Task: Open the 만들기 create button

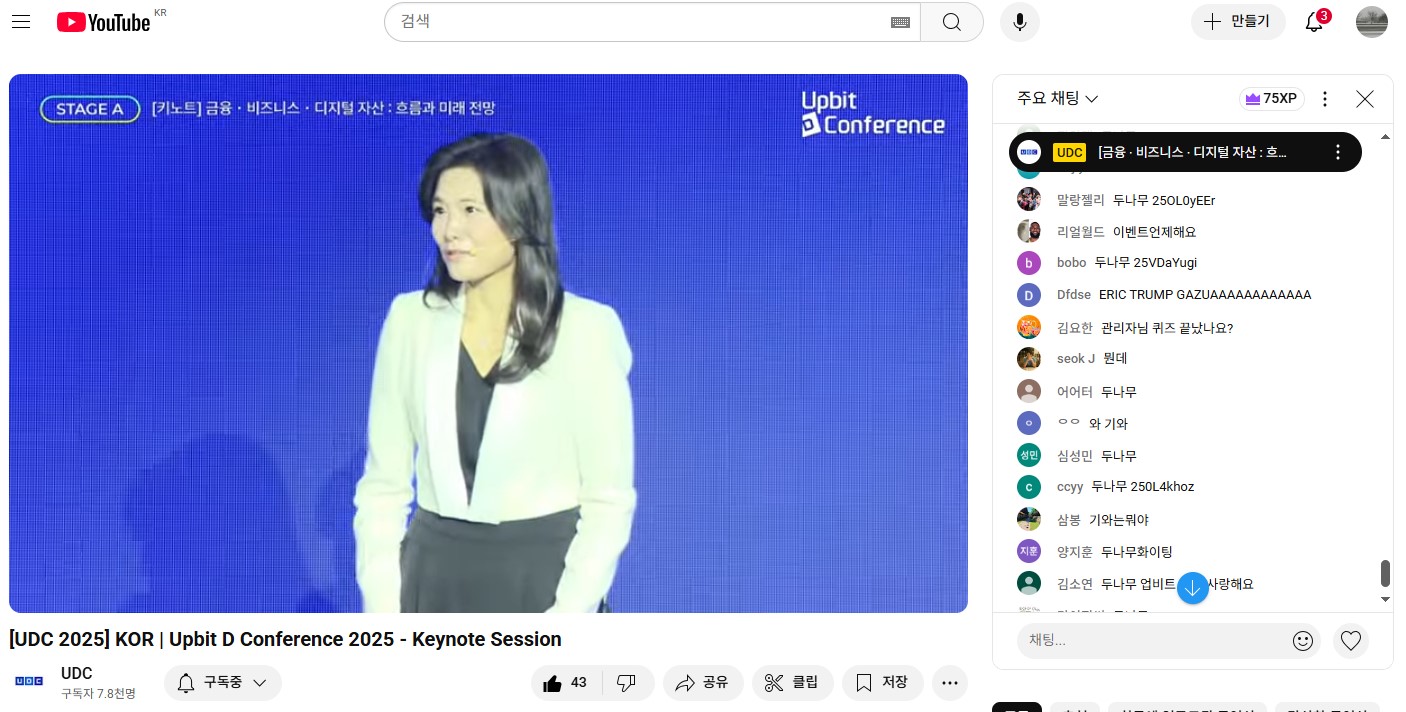Action: point(1238,22)
